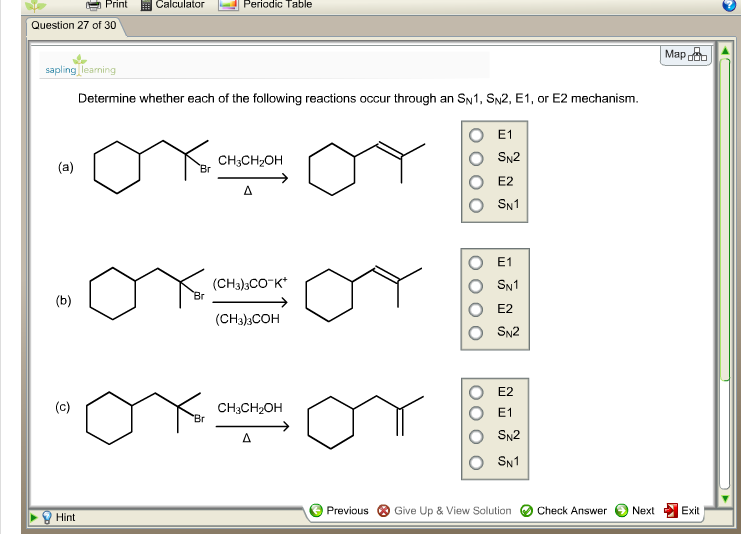Click the alkene product in reaction (c)
Screen dimensions: 747x534
(365, 422)
